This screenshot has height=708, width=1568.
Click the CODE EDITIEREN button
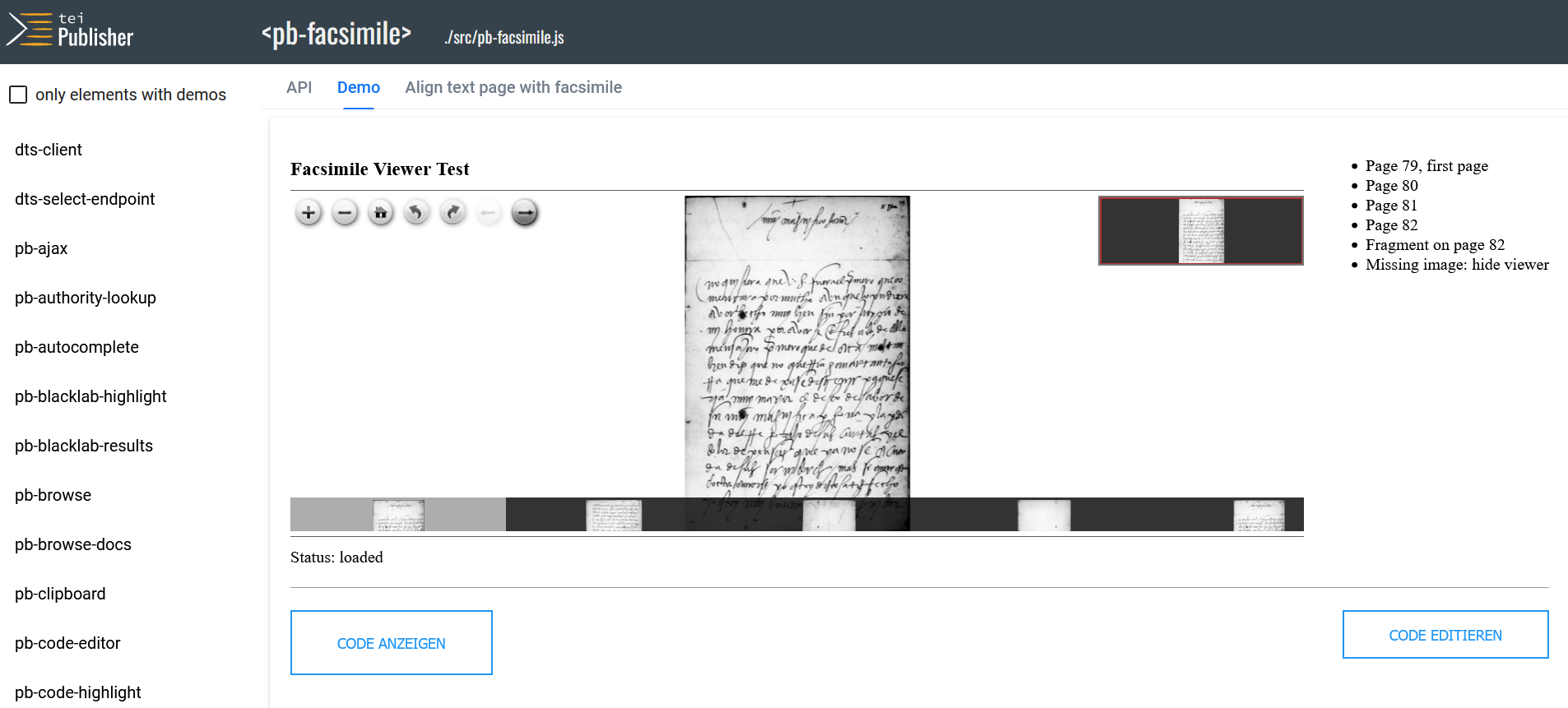[x=1445, y=635]
